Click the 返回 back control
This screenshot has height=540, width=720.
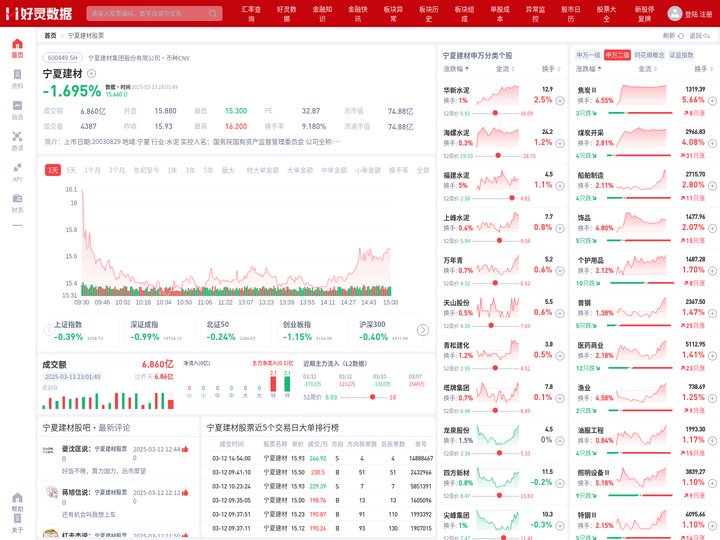[x=700, y=35]
